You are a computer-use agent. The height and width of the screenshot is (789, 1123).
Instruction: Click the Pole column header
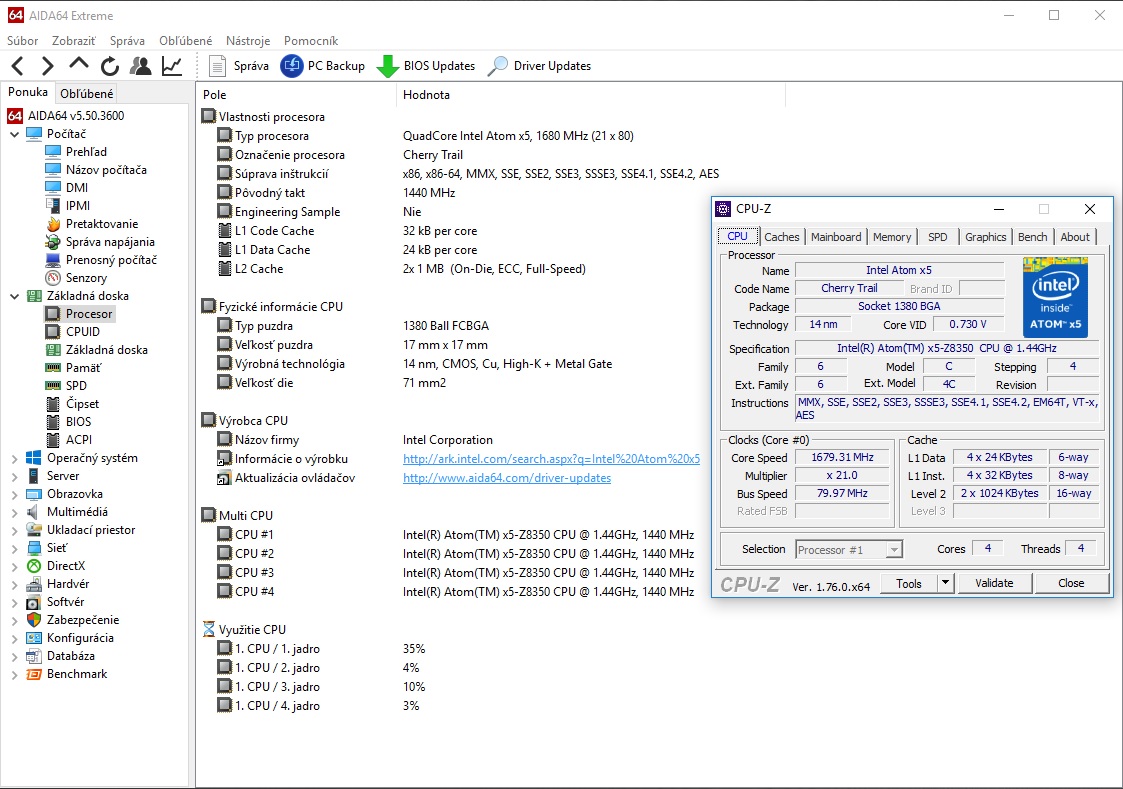tap(296, 95)
